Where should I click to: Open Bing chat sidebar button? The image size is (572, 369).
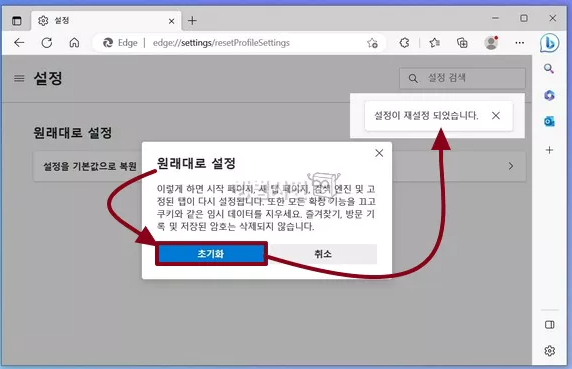point(549,43)
